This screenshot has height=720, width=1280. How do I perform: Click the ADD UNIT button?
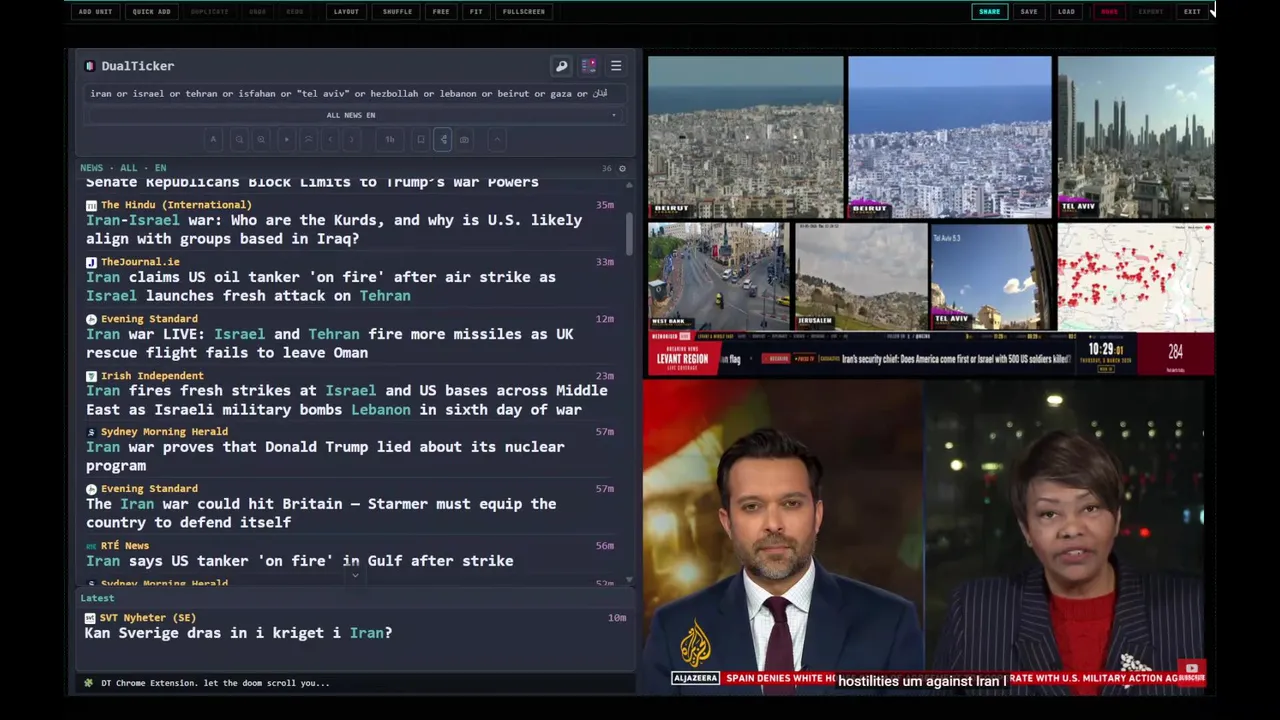(96, 12)
